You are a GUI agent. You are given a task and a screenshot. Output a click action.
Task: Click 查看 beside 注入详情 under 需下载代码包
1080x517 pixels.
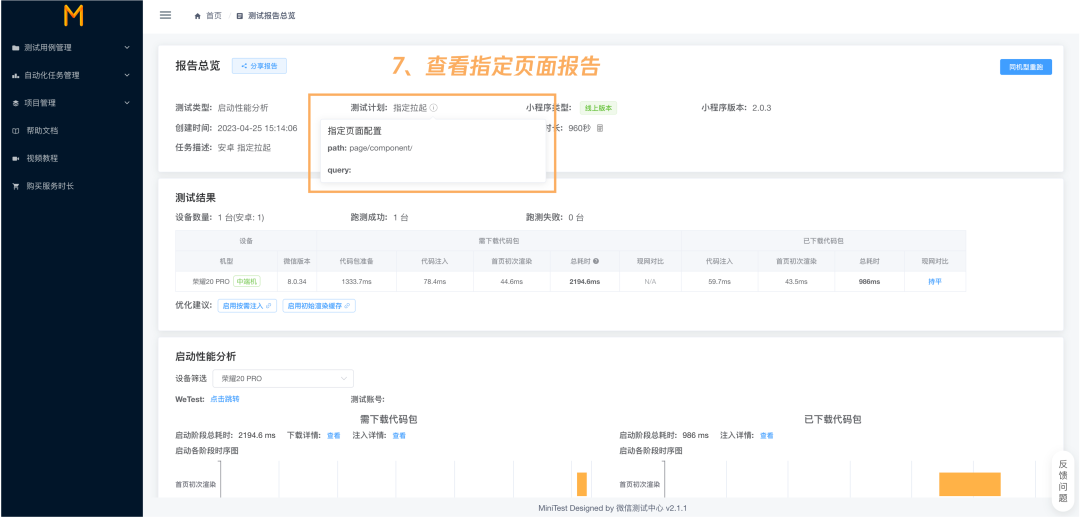tap(399, 436)
